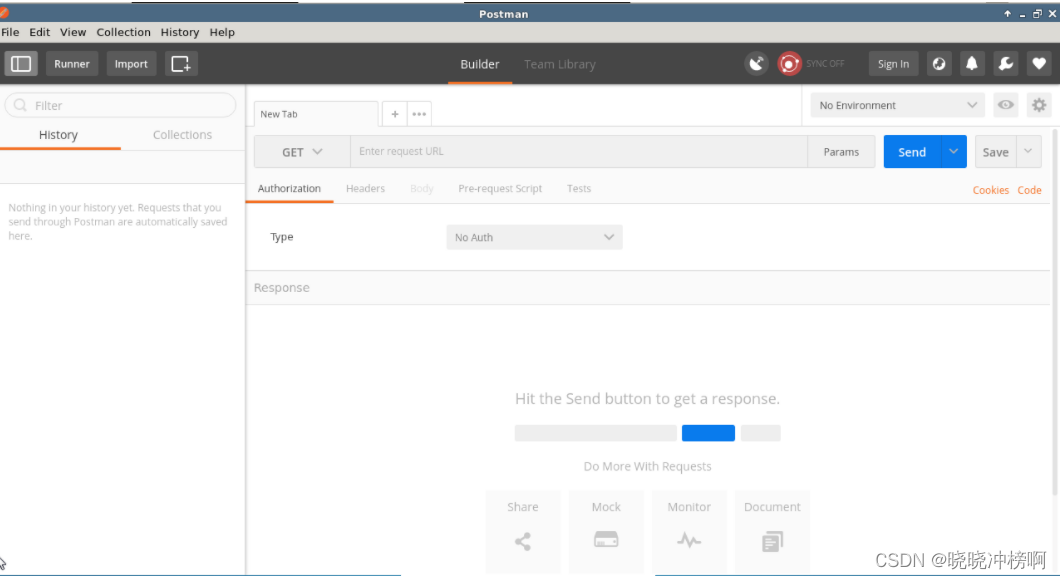Click the Runner button
Image resolution: width=1062 pixels, height=579 pixels.
[72, 64]
